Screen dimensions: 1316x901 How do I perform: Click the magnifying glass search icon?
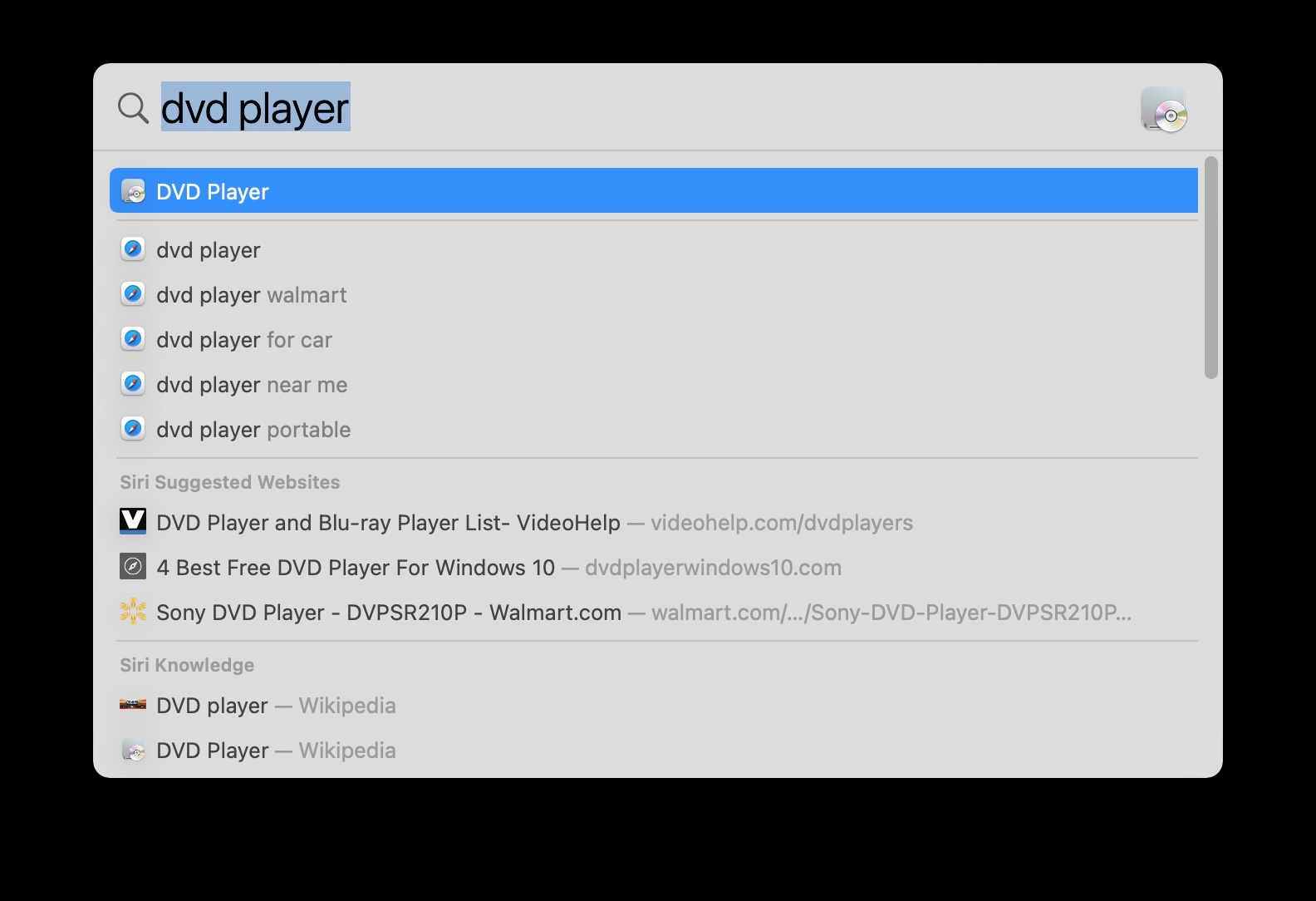[133, 107]
